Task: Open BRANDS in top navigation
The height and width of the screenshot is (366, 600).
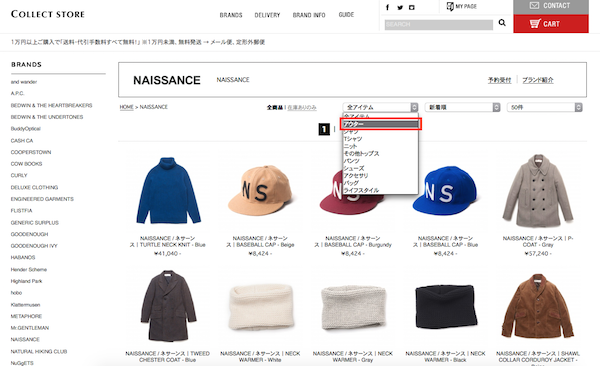Action: click(231, 15)
